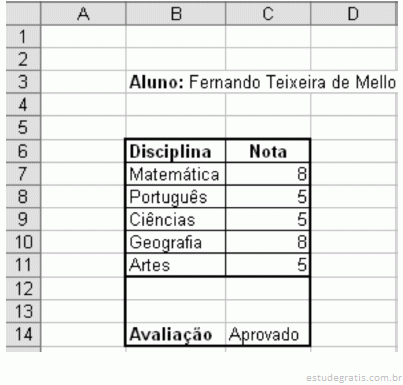Select column B header
403x385 pixels.
(176, 14)
